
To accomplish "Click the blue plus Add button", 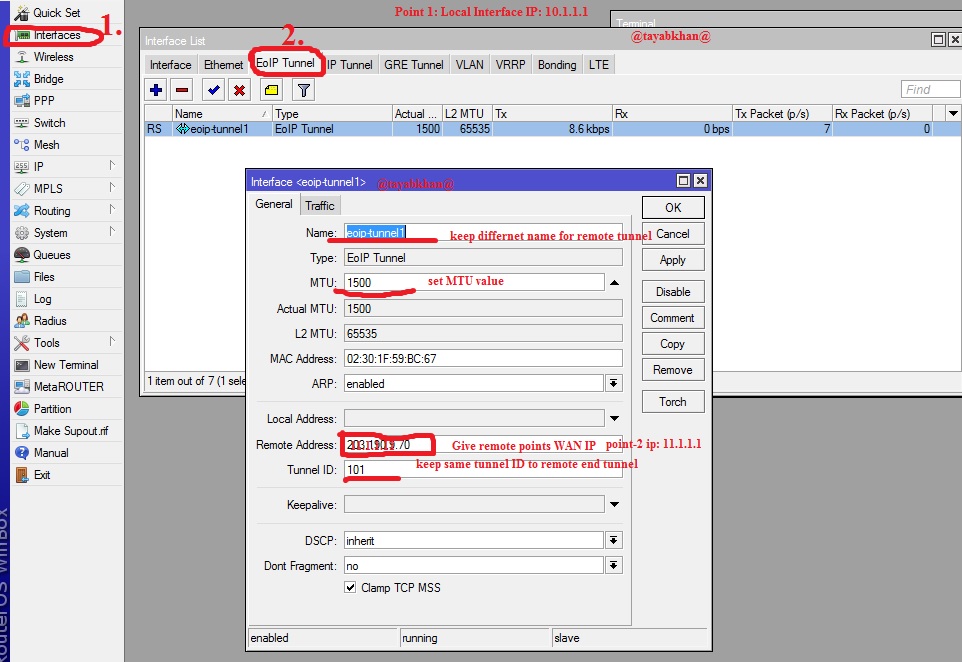I will pyautogui.click(x=156, y=90).
